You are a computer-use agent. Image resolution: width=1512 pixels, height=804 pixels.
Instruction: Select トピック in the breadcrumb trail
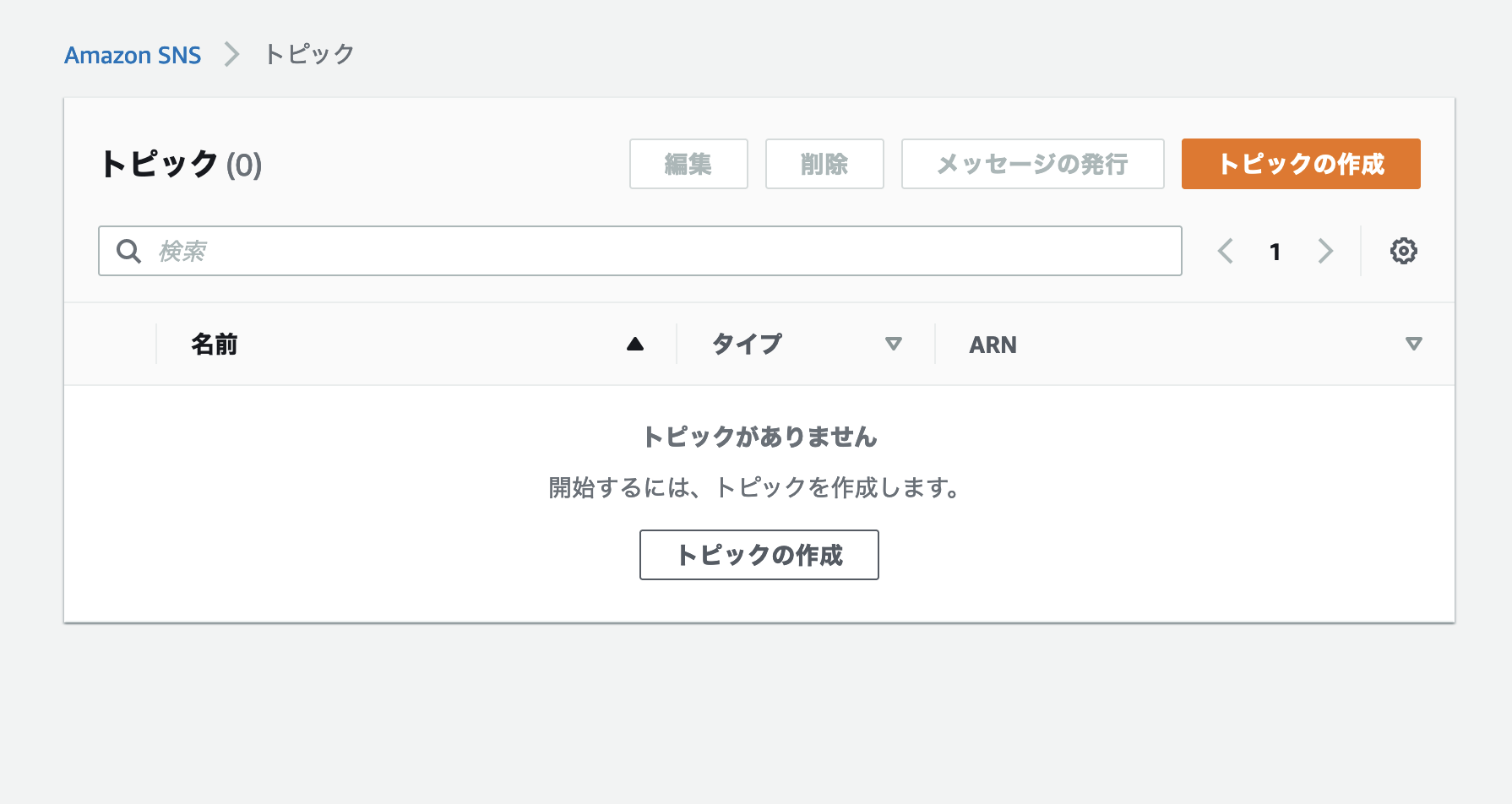(x=308, y=54)
